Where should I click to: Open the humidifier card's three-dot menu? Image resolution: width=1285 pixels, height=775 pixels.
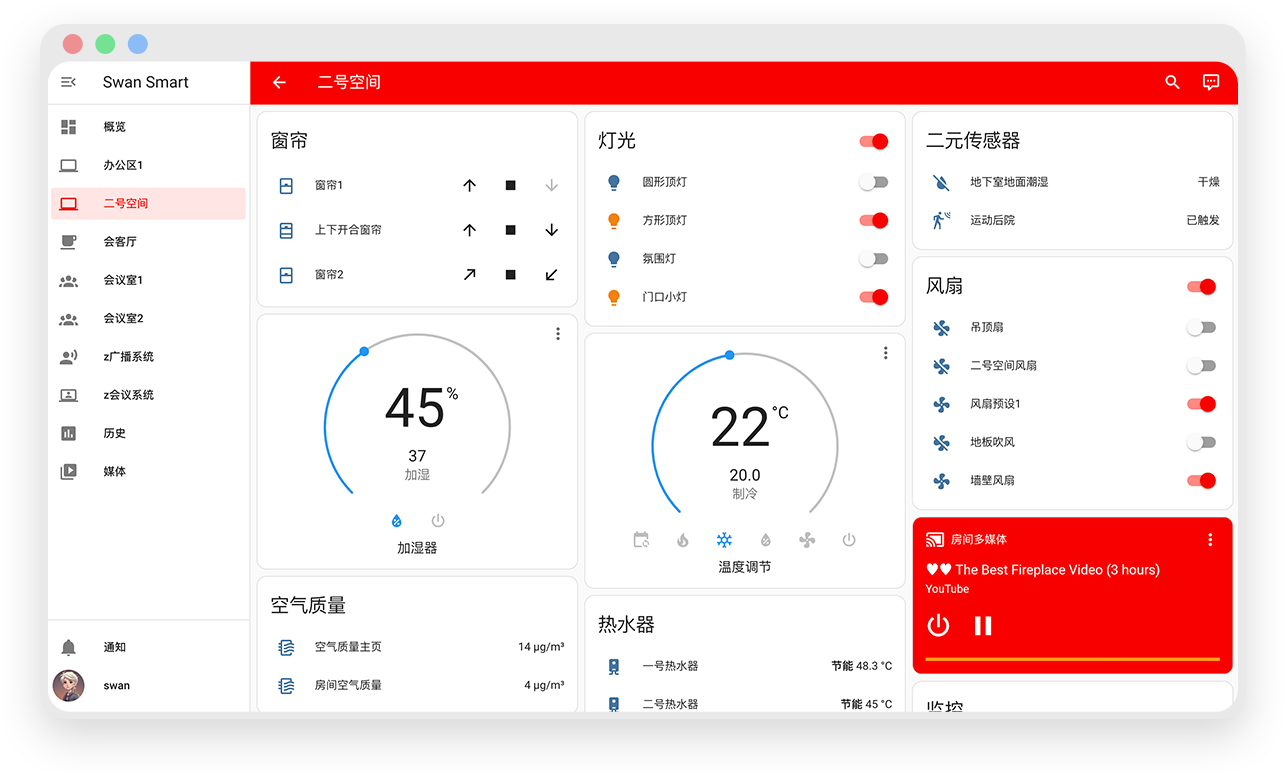(x=557, y=334)
